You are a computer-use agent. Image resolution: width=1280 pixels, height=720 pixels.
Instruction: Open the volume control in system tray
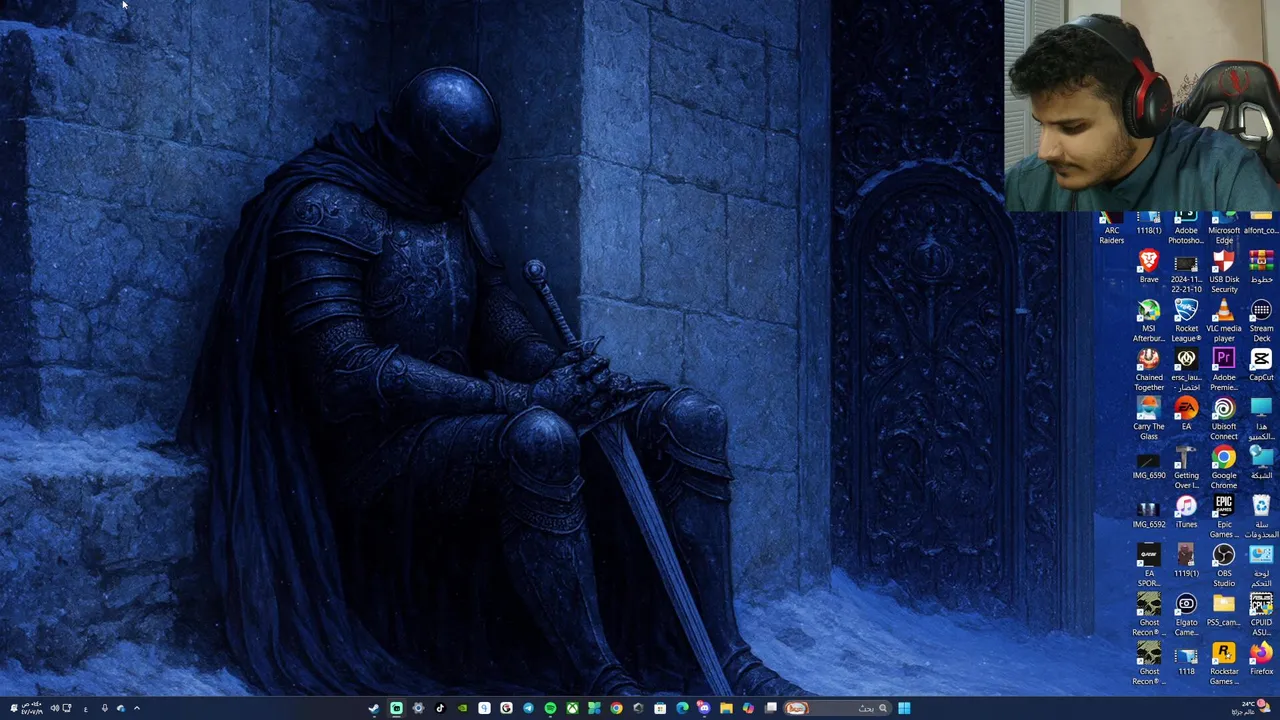click(x=54, y=708)
